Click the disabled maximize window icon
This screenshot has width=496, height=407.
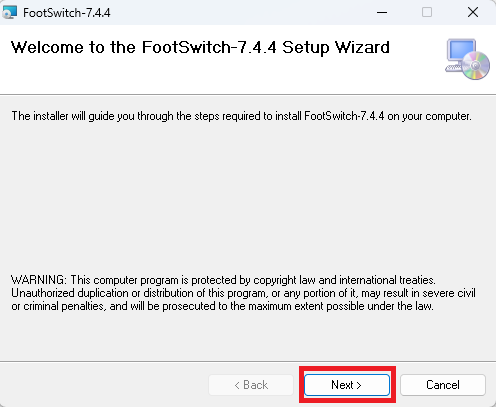pyautogui.click(x=427, y=12)
